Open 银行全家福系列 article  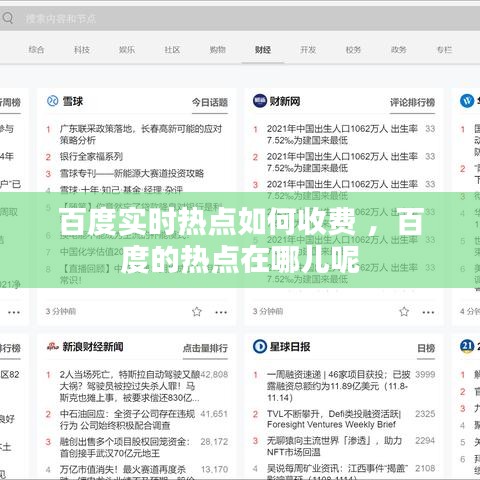(x=91, y=156)
